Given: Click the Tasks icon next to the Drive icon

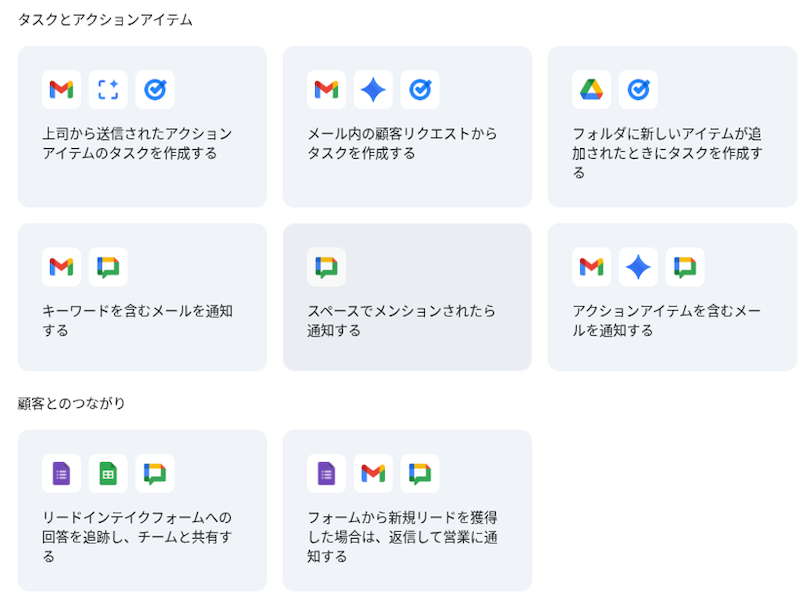Looking at the screenshot, I should (640, 89).
